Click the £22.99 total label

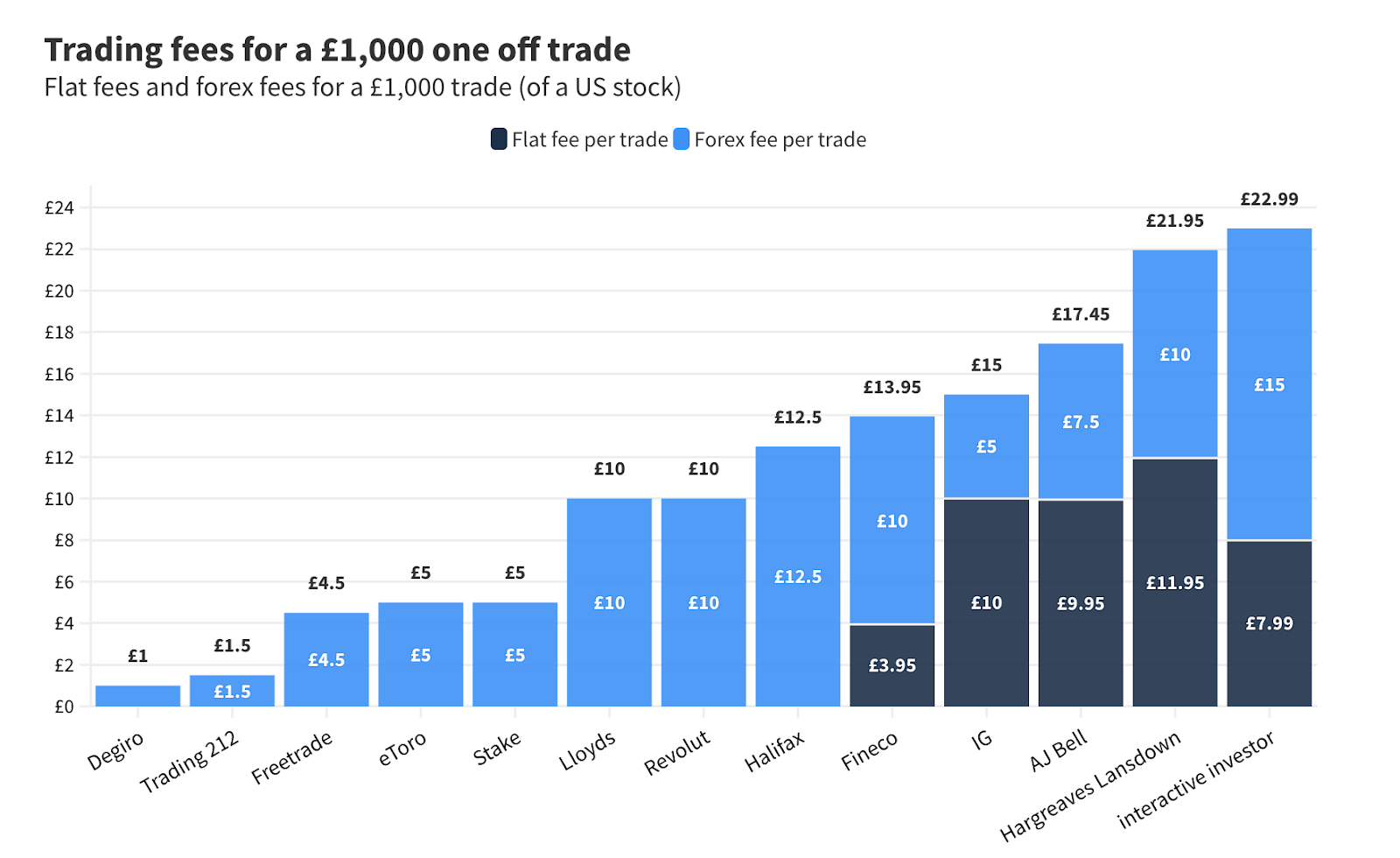pos(1270,199)
